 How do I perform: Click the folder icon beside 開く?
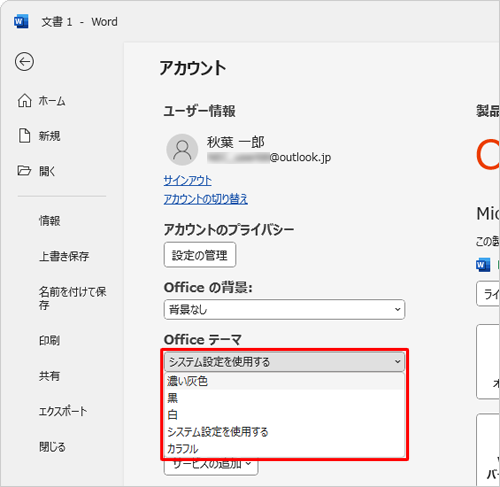24,171
